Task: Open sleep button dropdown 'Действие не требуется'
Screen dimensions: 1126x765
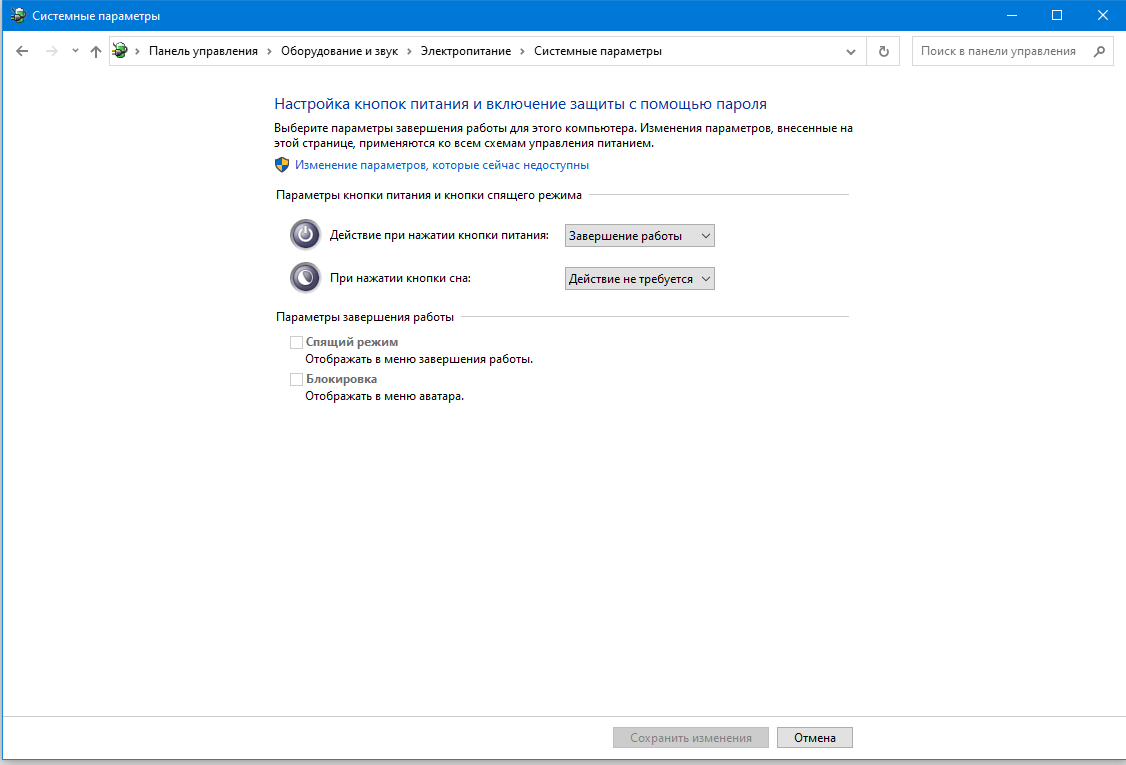Action: 639,279
